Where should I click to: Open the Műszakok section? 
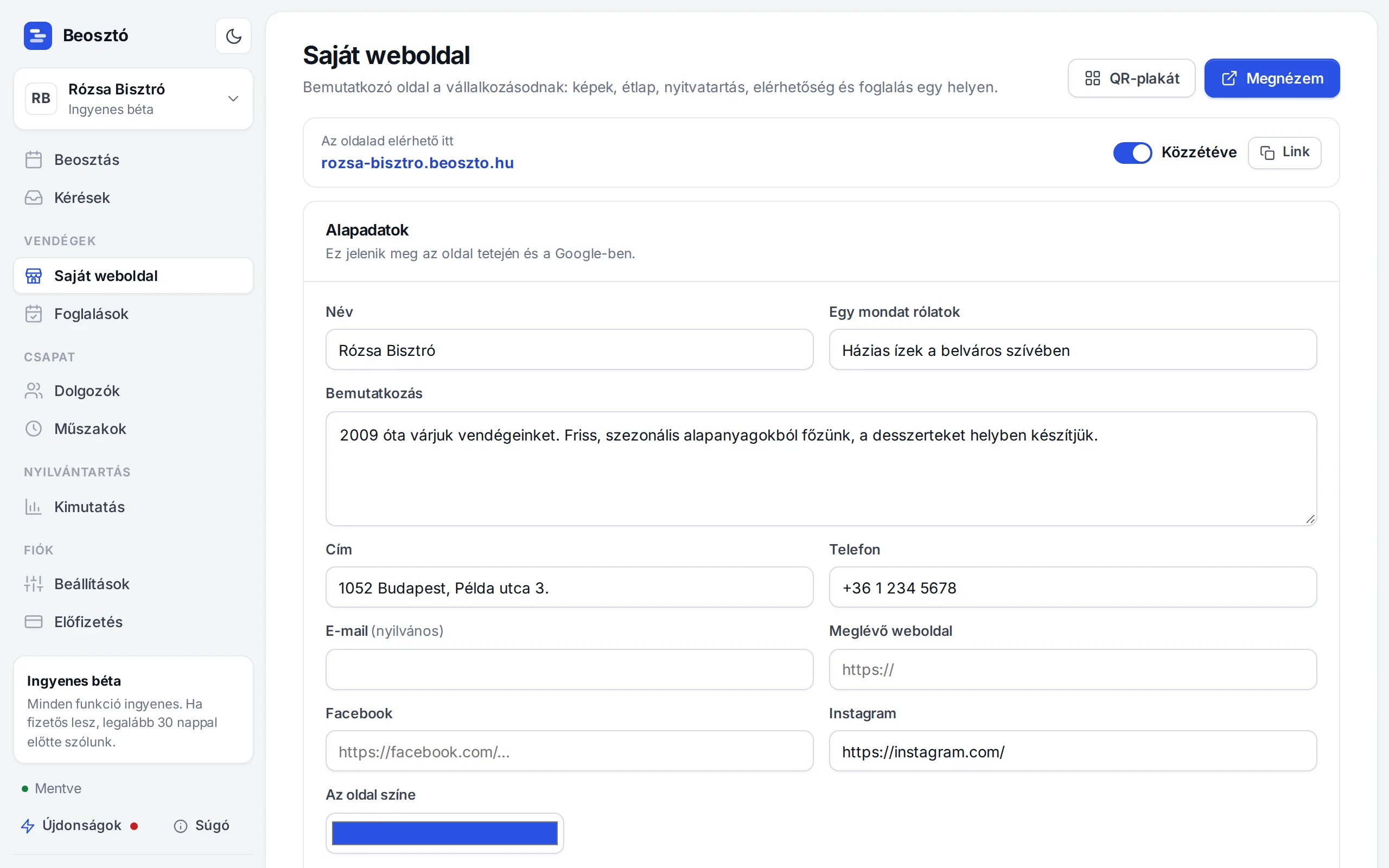(133, 429)
